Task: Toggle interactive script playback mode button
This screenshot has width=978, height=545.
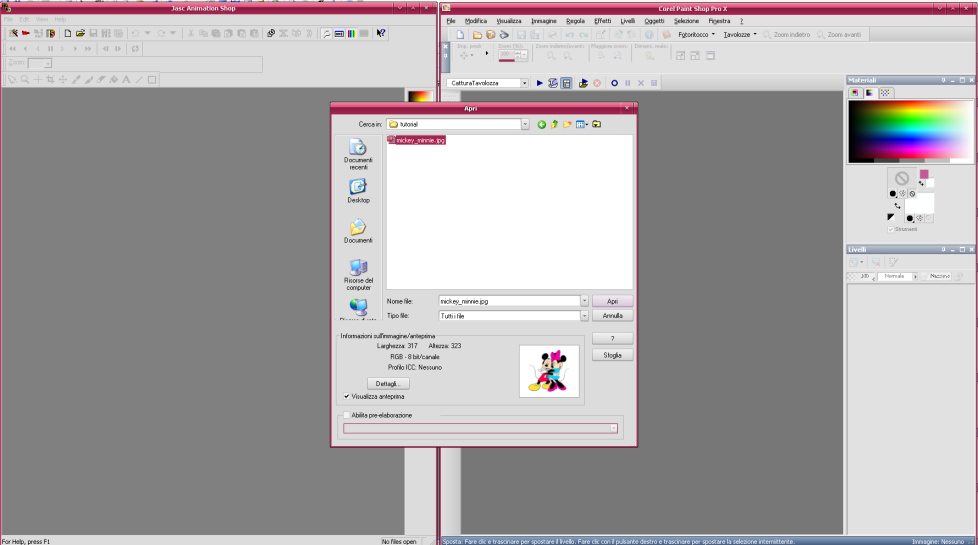Action: (566, 83)
